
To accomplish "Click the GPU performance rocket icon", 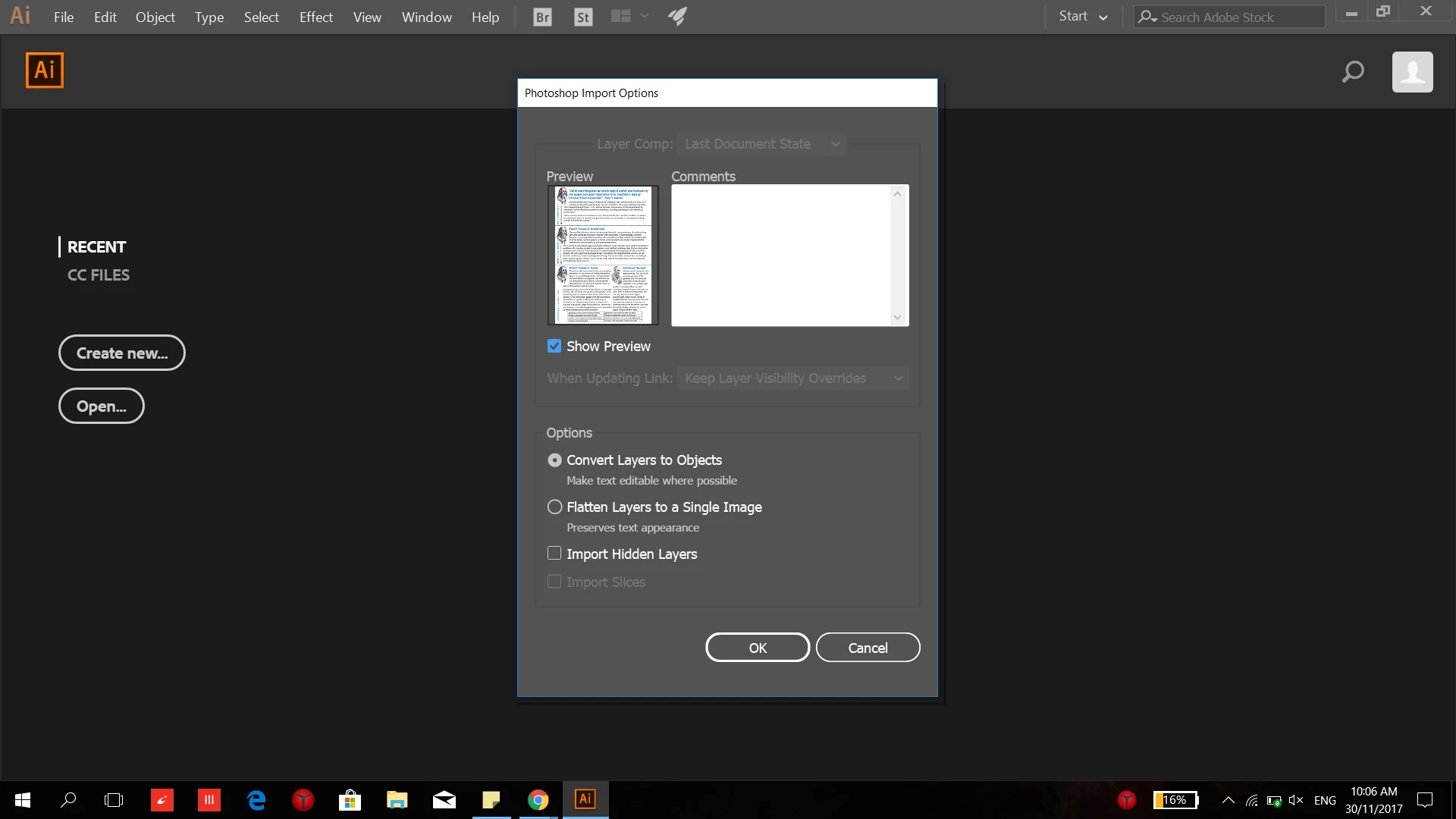I will 677,16.
